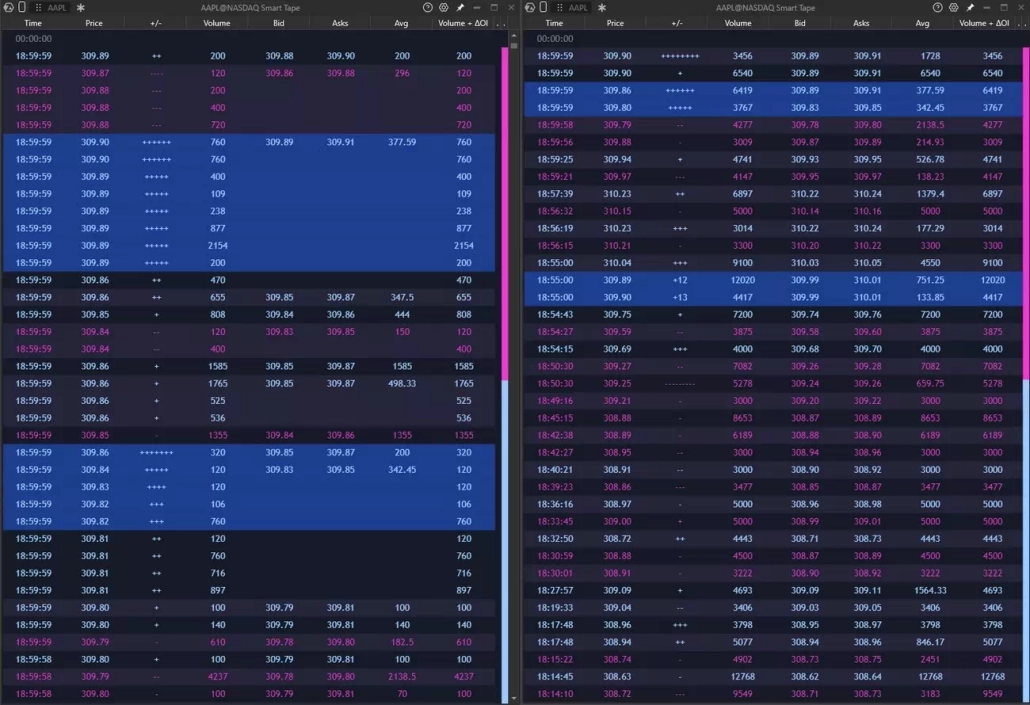
Task: Click the 347.5 average value in the left panel
Action: pyautogui.click(x=401, y=297)
